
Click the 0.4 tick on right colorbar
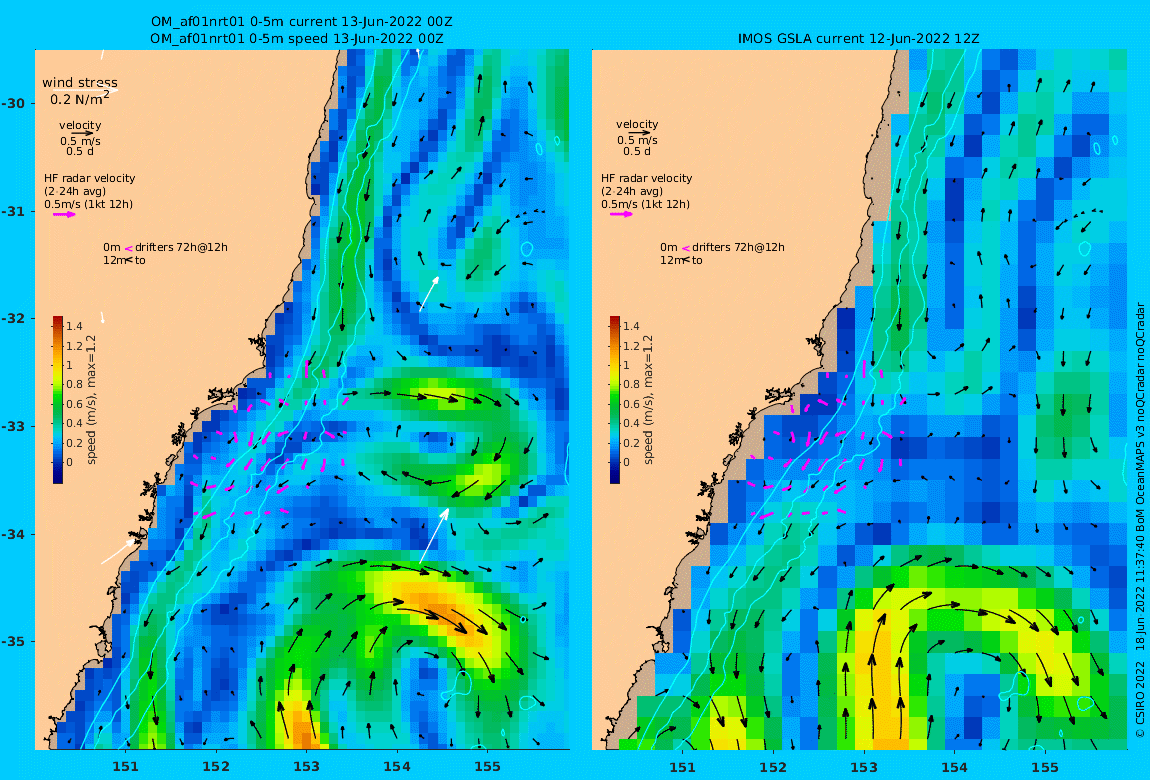(x=631, y=423)
